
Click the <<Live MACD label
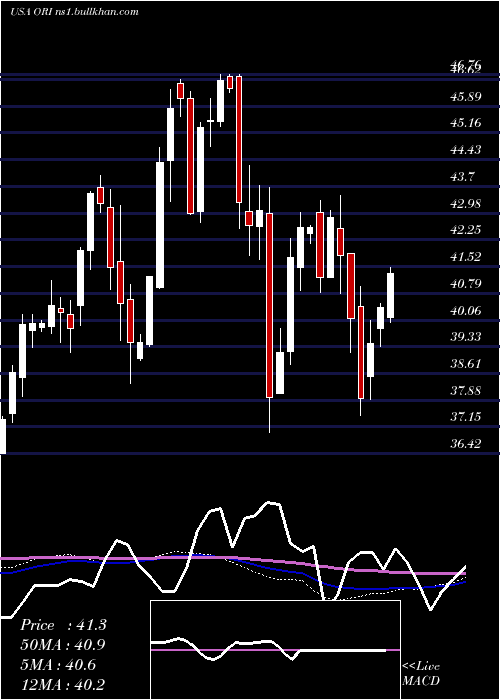tap(421, 673)
